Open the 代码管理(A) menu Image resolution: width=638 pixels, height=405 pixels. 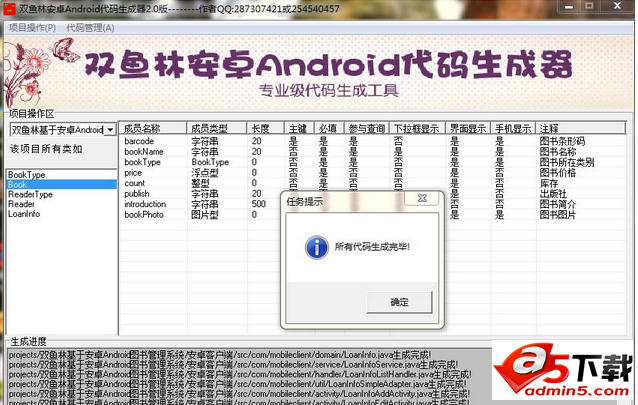point(90,28)
